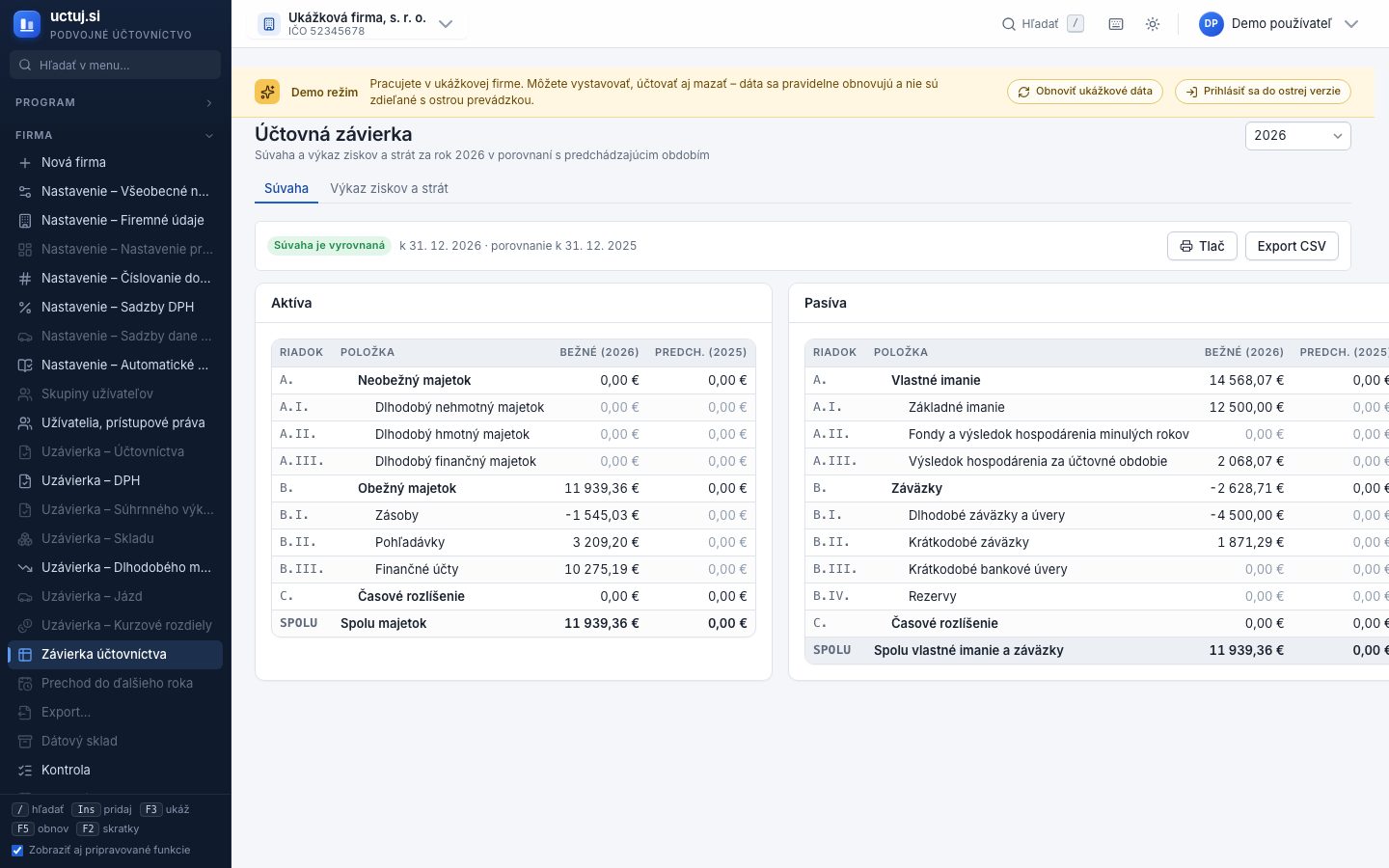The width and height of the screenshot is (1389, 868).
Task: Click the Spolu majetok total row
Action: pos(513,623)
